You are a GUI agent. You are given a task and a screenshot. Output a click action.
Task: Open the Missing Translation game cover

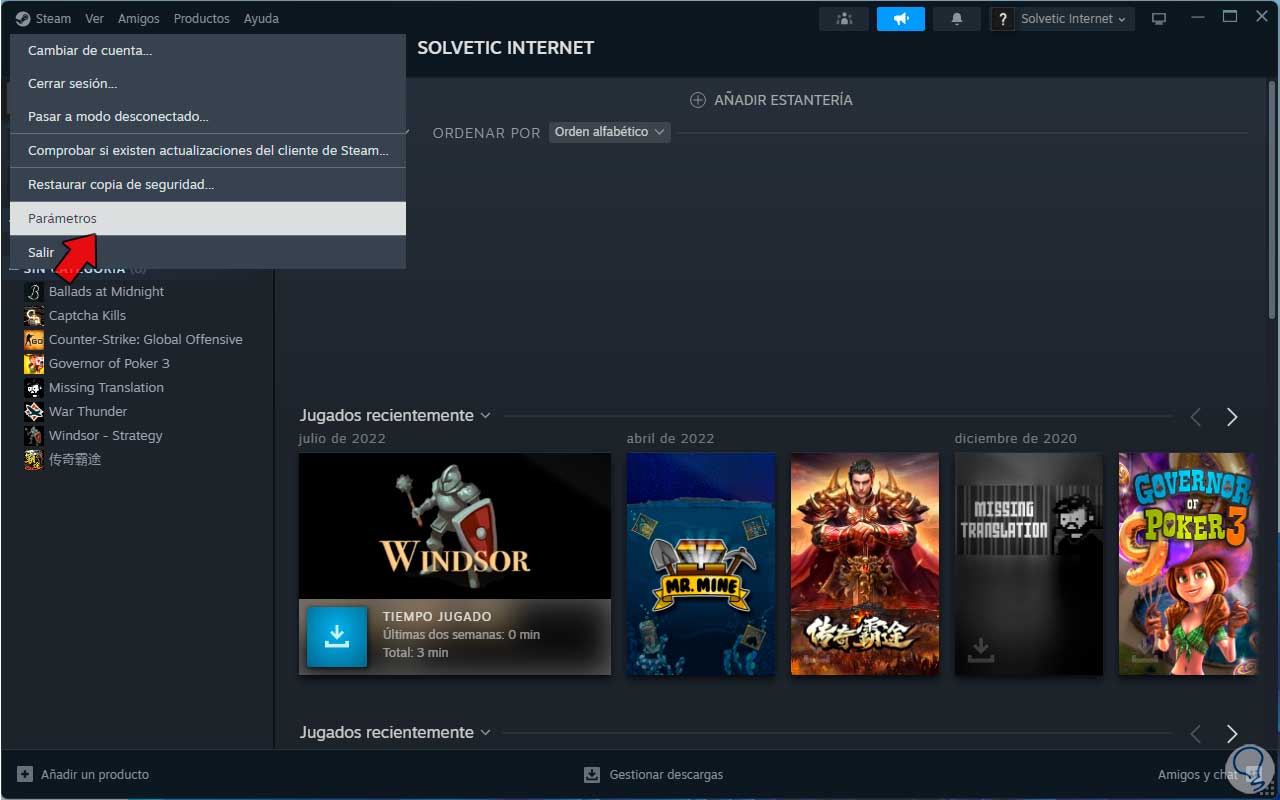coord(1029,564)
